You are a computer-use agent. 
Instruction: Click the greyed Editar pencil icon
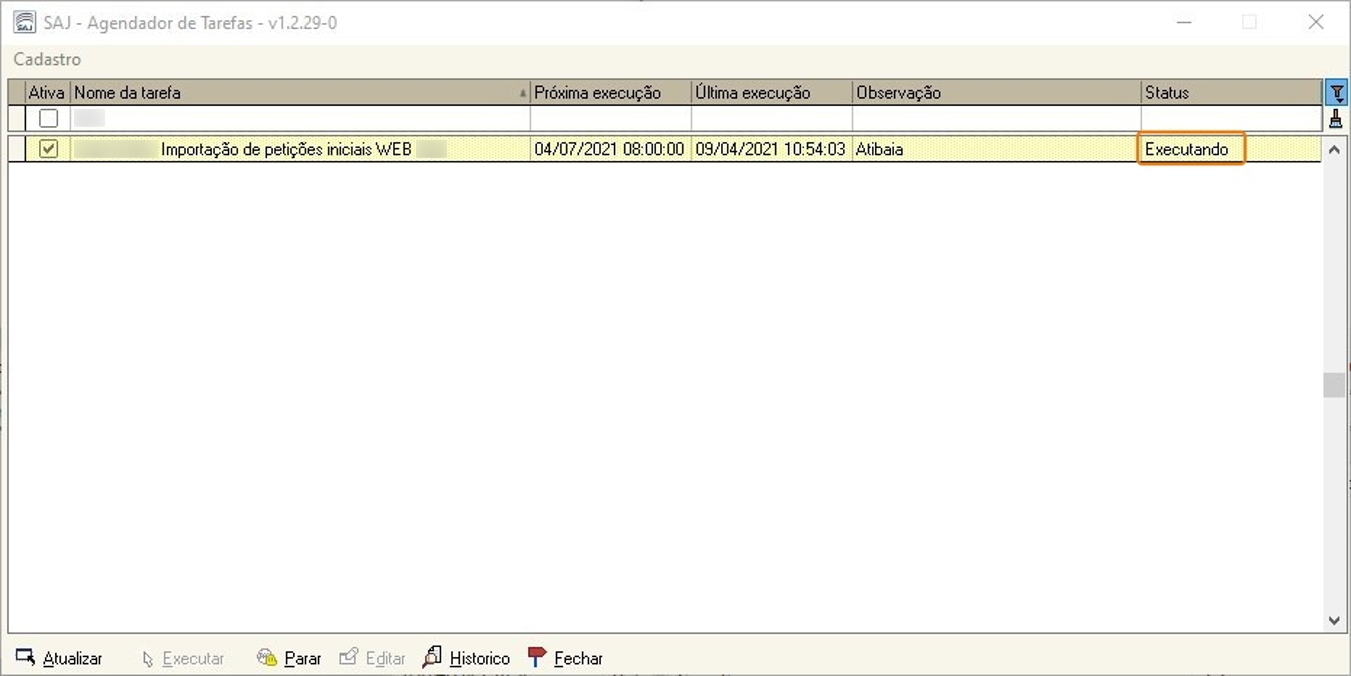[x=349, y=657]
